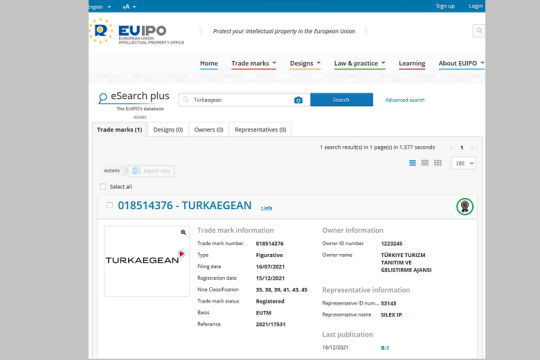Click filing date 16/07/2021
The height and width of the screenshot is (360, 540).
tap(270, 267)
